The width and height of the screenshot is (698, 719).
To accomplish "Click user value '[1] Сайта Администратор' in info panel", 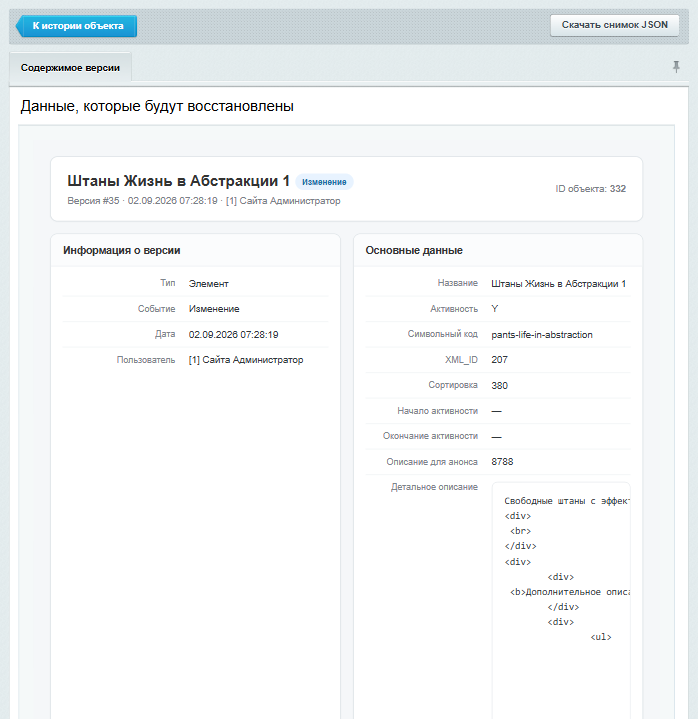I will click(246, 360).
